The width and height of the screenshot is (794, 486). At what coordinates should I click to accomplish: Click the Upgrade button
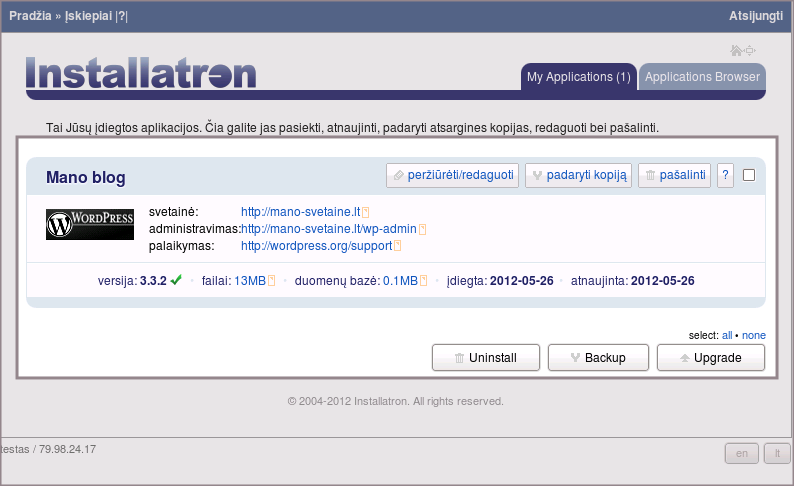710,357
